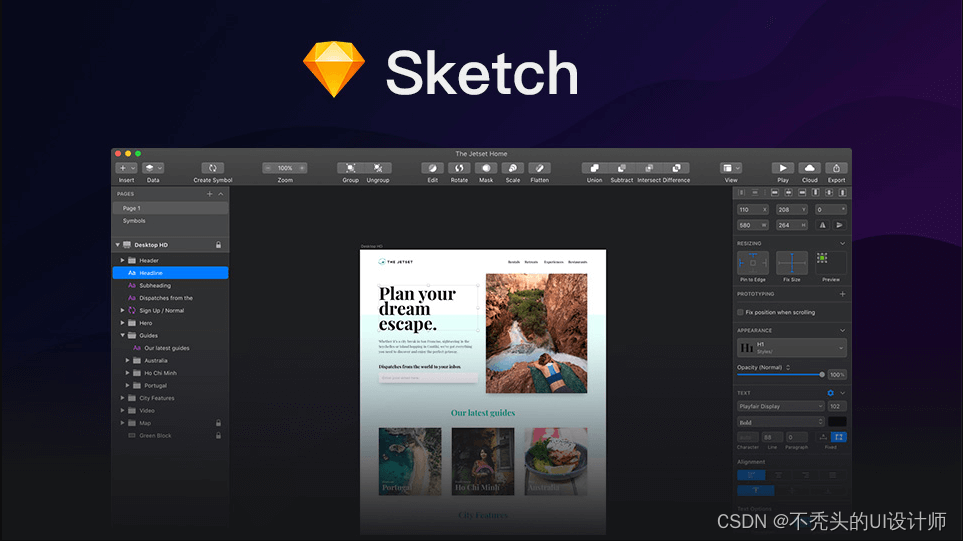
Task: Expand the Portugal layer group
Action: [x=127, y=386]
